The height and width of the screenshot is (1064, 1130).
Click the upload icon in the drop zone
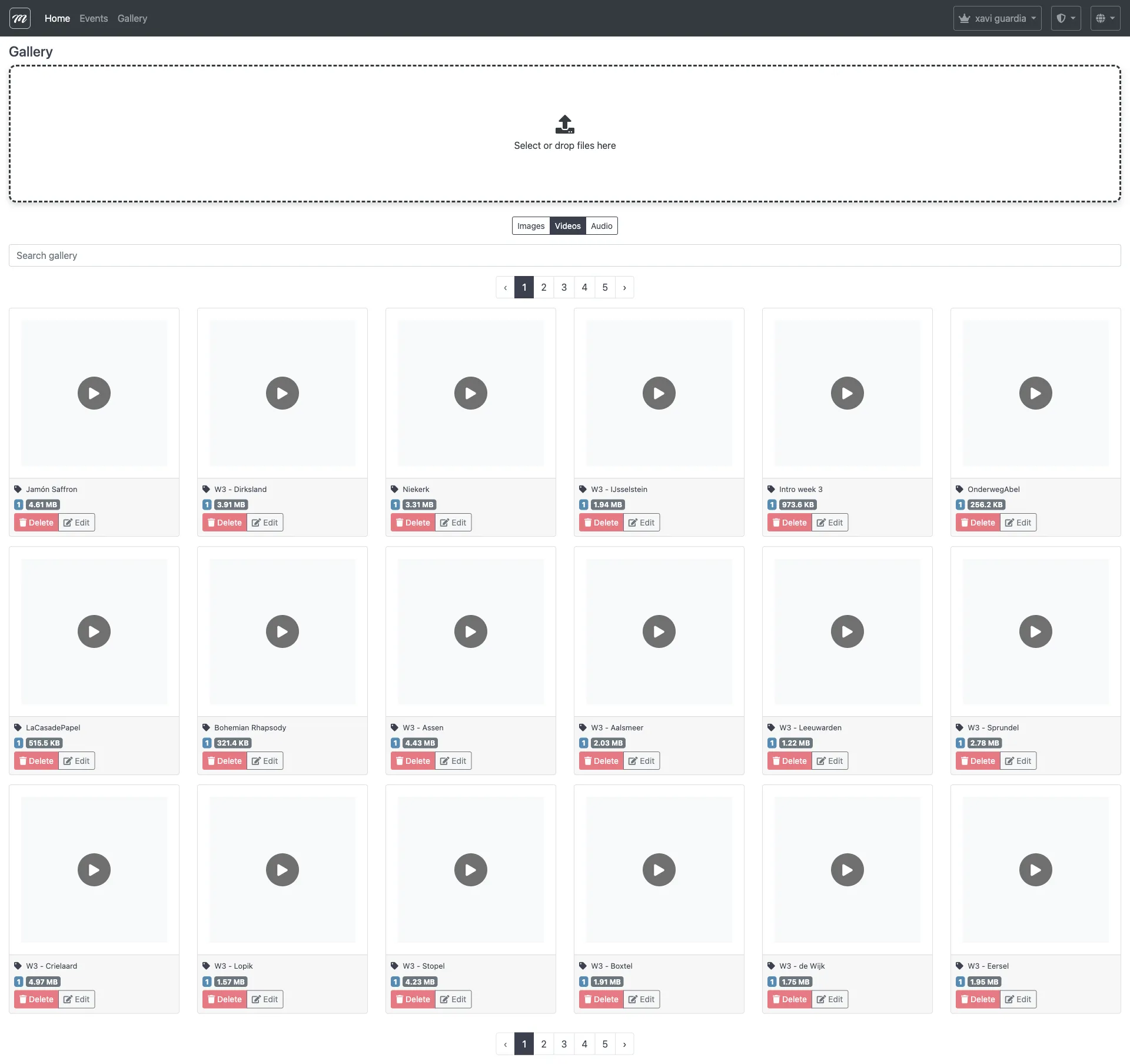click(564, 124)
